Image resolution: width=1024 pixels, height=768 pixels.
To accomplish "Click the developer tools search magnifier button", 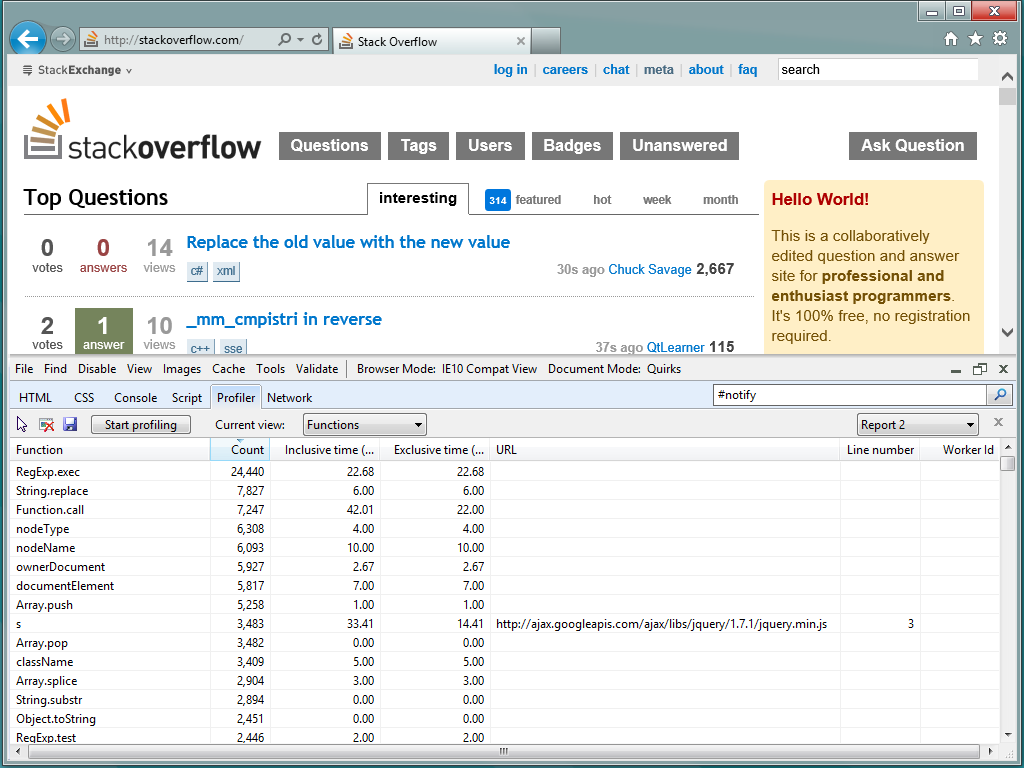I will (1000, 395).
